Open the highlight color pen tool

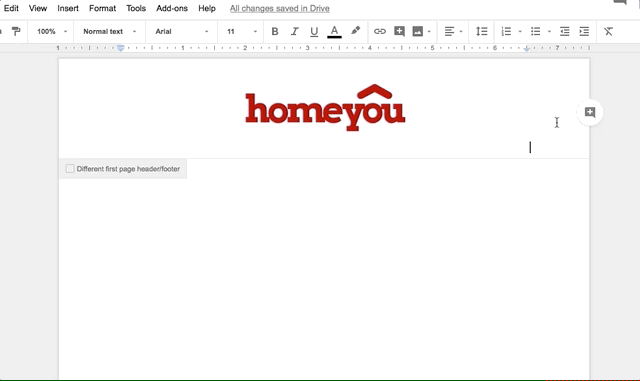point(355,31)
